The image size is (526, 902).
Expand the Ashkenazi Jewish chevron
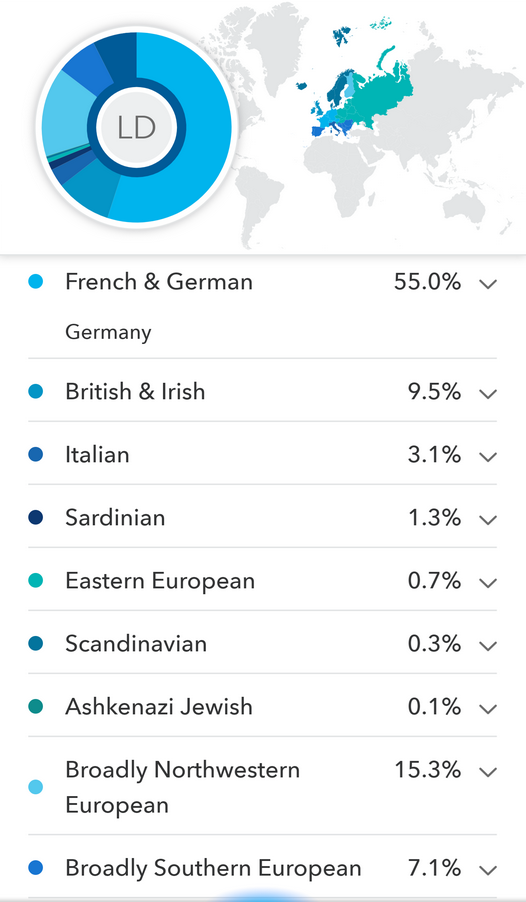click(487, 709)
